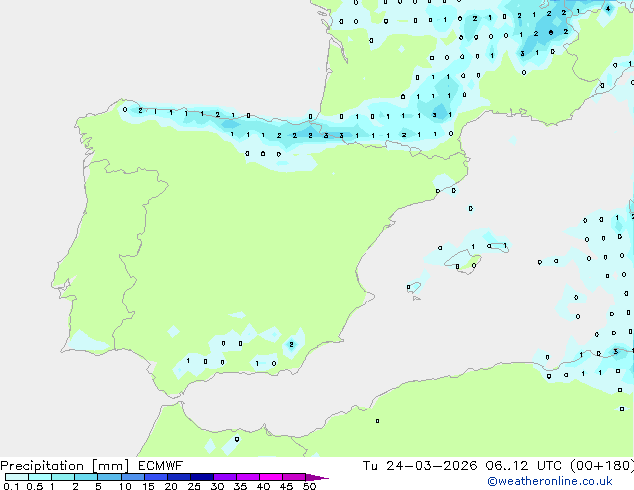Screen dimensions: 634x490
Task: Click the 35–40 mm legend swatch
Action: (248, 477)
